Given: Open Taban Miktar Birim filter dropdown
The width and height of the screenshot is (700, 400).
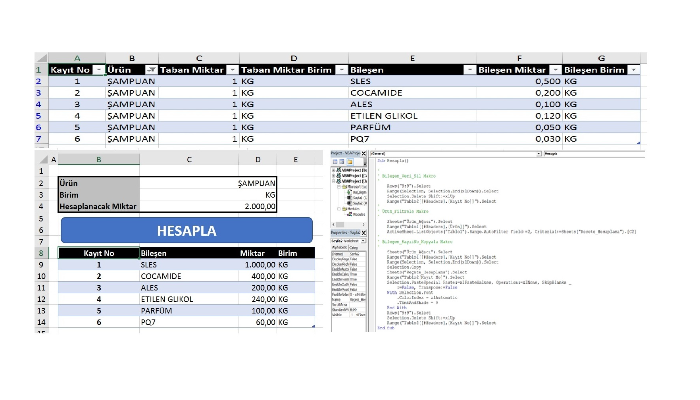Looking at the screenshot, I should 341,70.
